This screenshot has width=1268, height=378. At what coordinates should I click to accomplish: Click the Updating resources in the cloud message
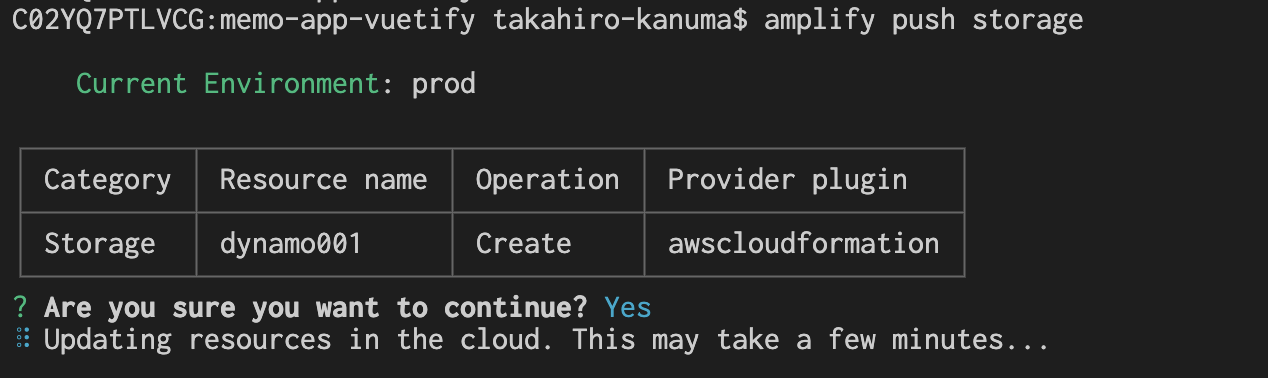coord(547,339)
